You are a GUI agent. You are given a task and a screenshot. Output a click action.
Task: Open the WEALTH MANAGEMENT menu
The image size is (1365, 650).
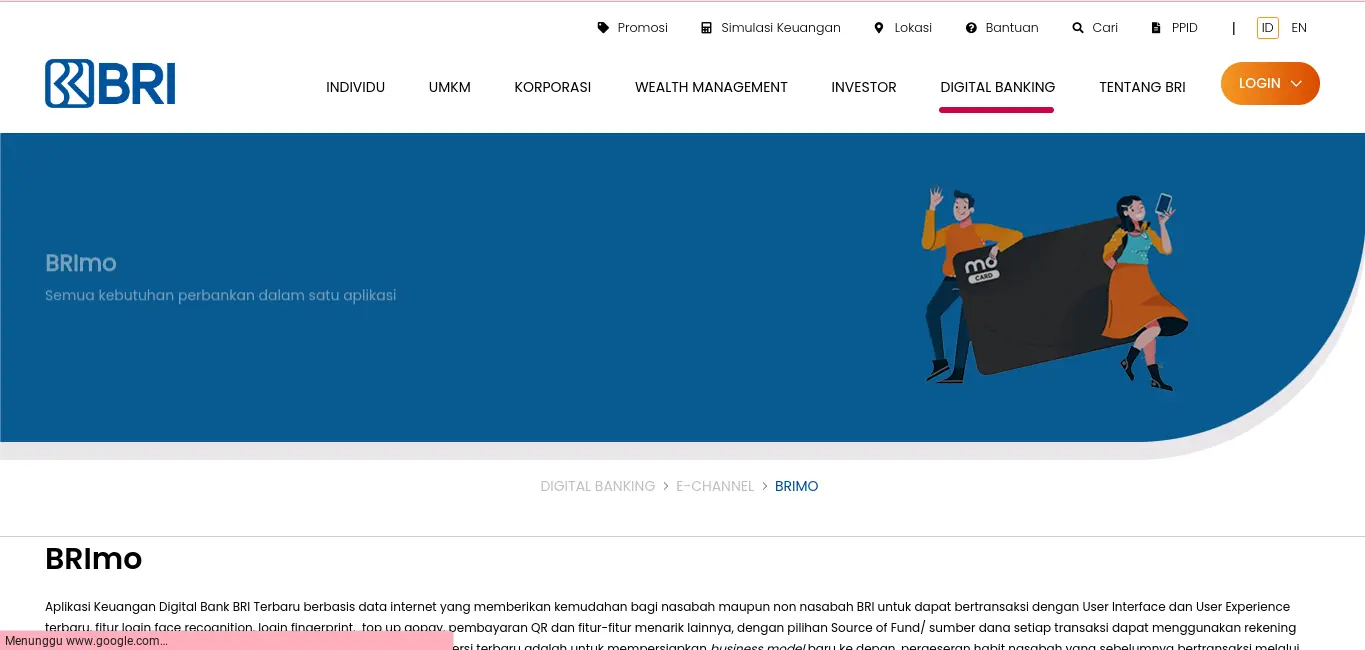711,87
